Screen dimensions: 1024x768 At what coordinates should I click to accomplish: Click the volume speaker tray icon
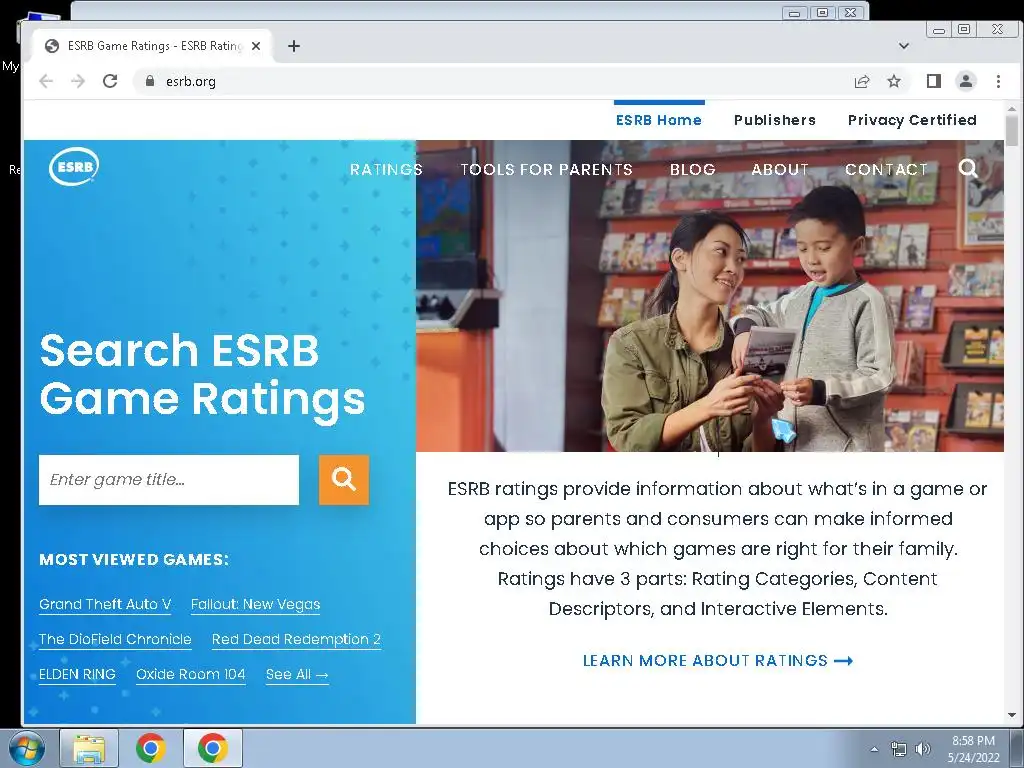[922, 749]
